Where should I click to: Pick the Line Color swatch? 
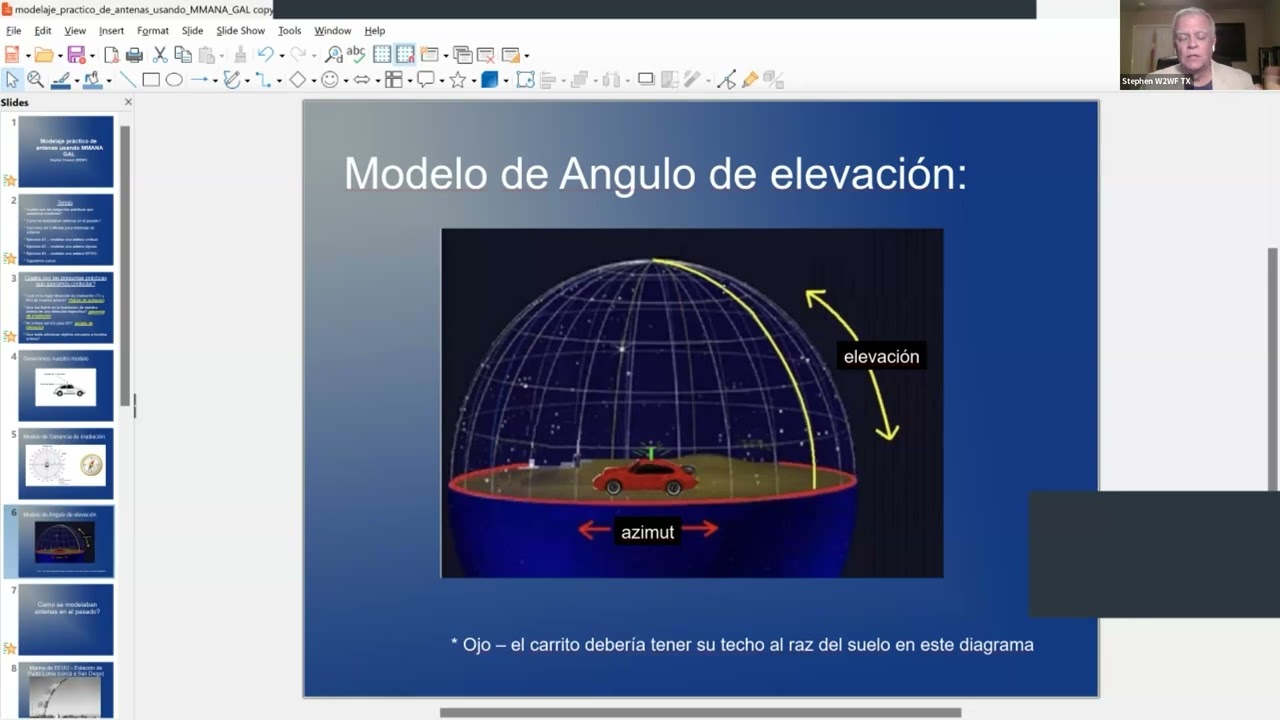(60, 80)
